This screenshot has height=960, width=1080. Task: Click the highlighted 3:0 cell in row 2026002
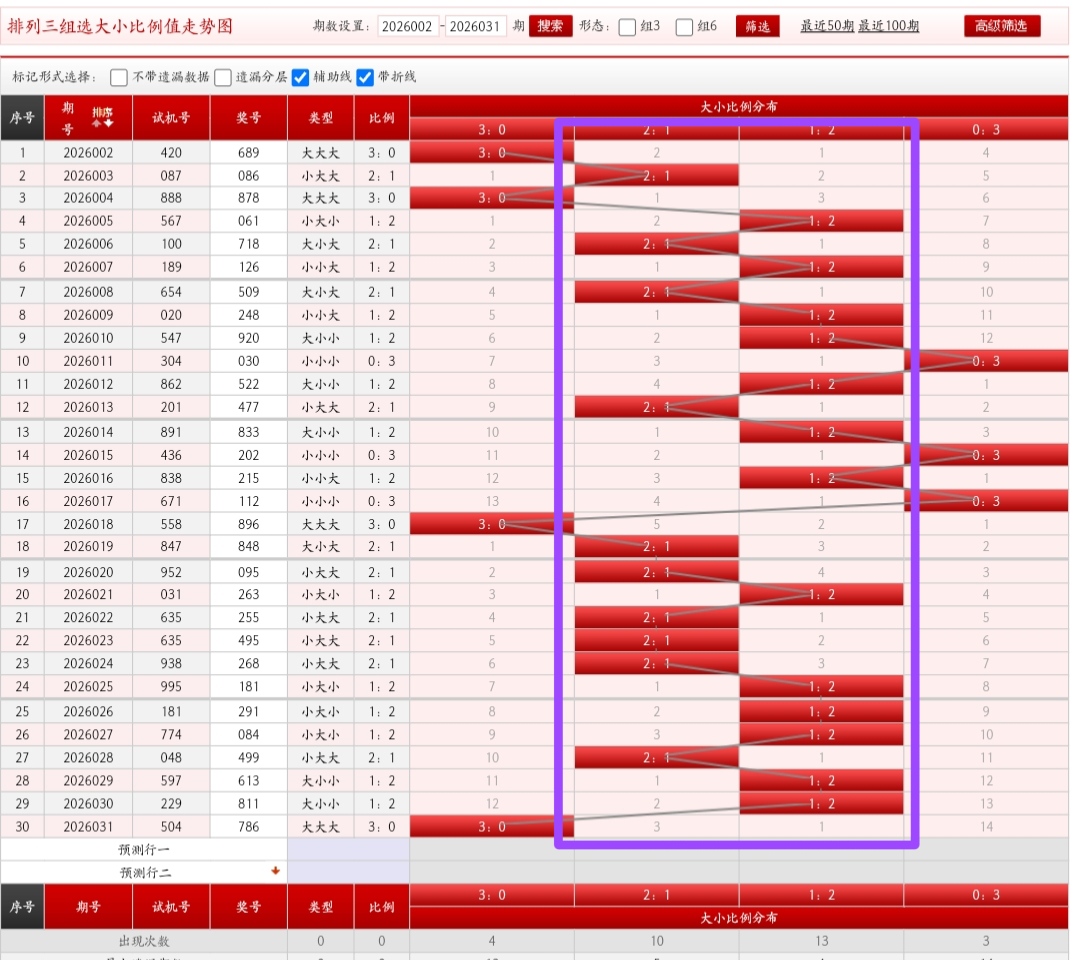click(492, 153)
